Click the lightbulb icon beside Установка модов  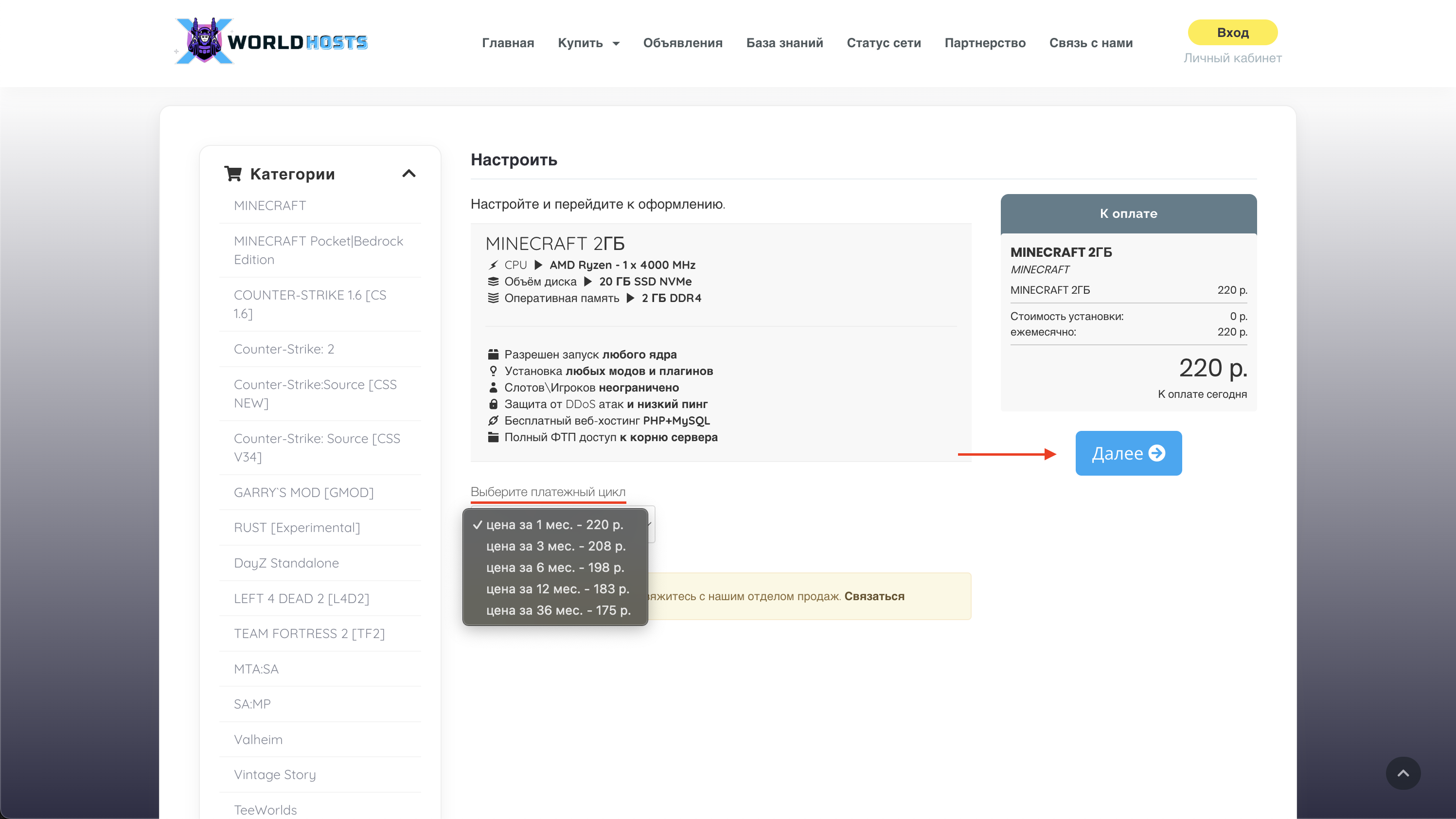[493, 371]
